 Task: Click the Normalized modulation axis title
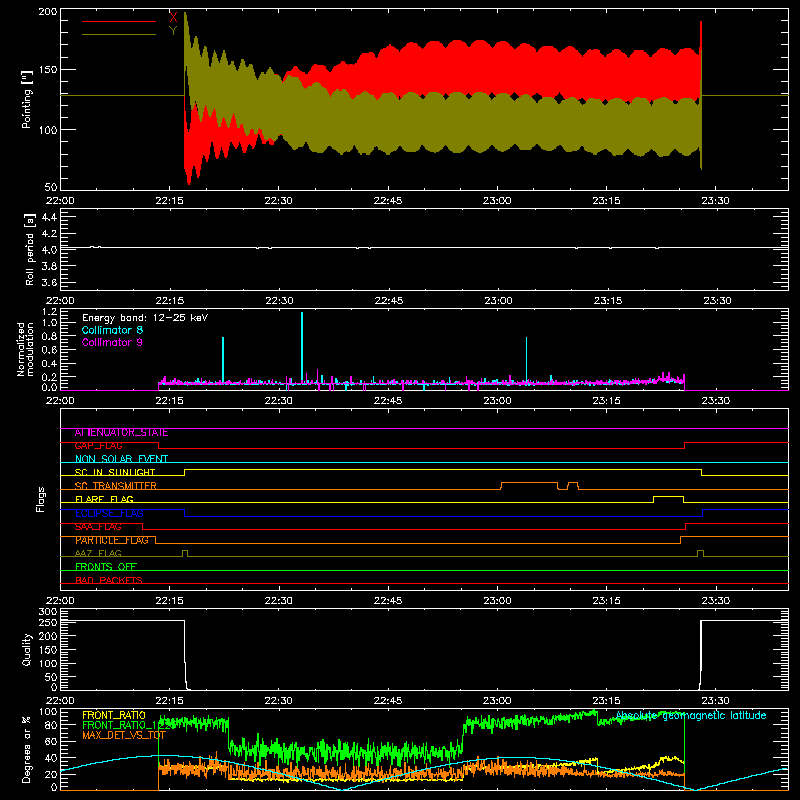click(x=25, y=349)
